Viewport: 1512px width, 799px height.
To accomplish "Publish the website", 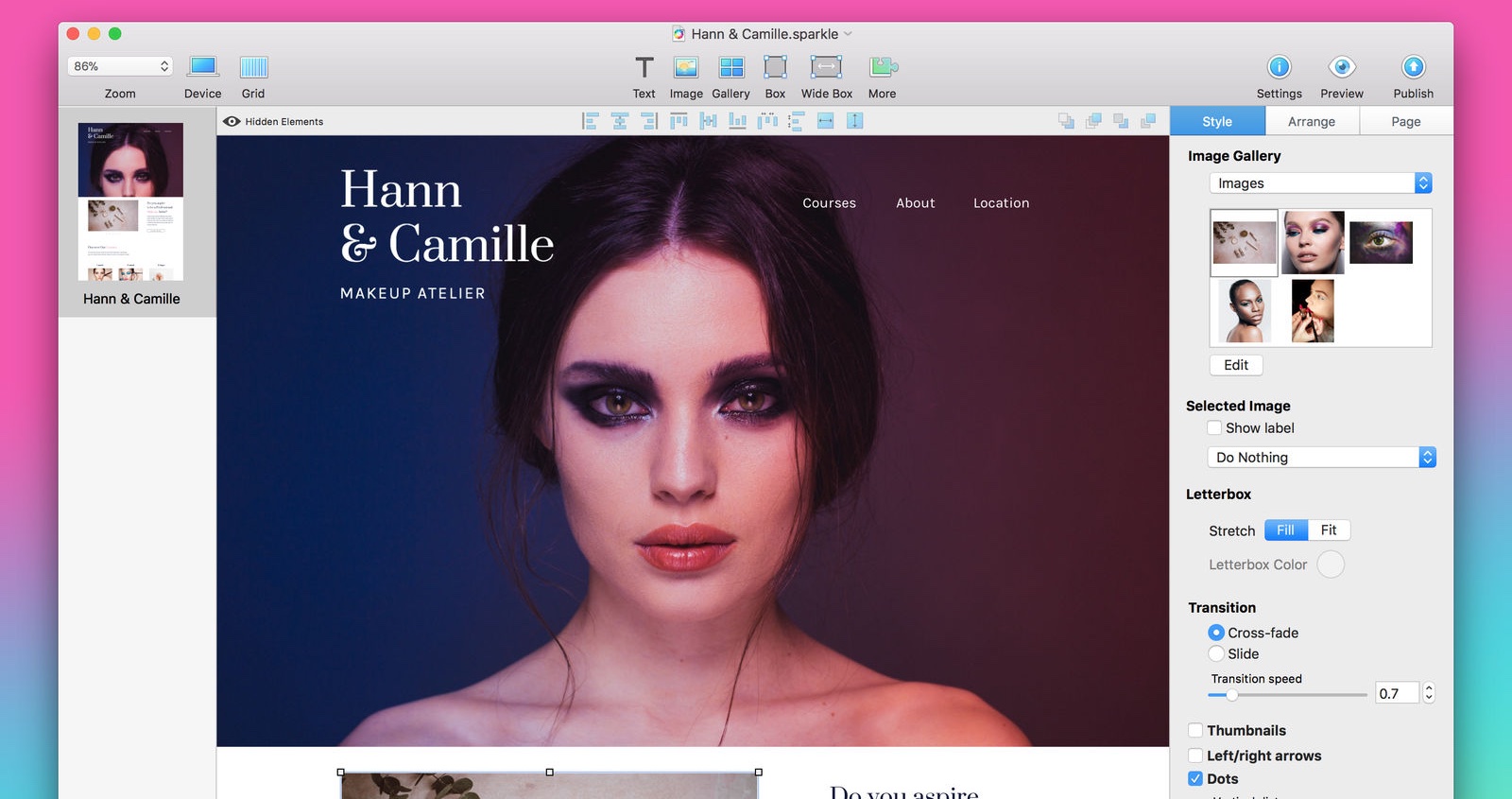I will pyautogui.click(x=1413, y=68).
